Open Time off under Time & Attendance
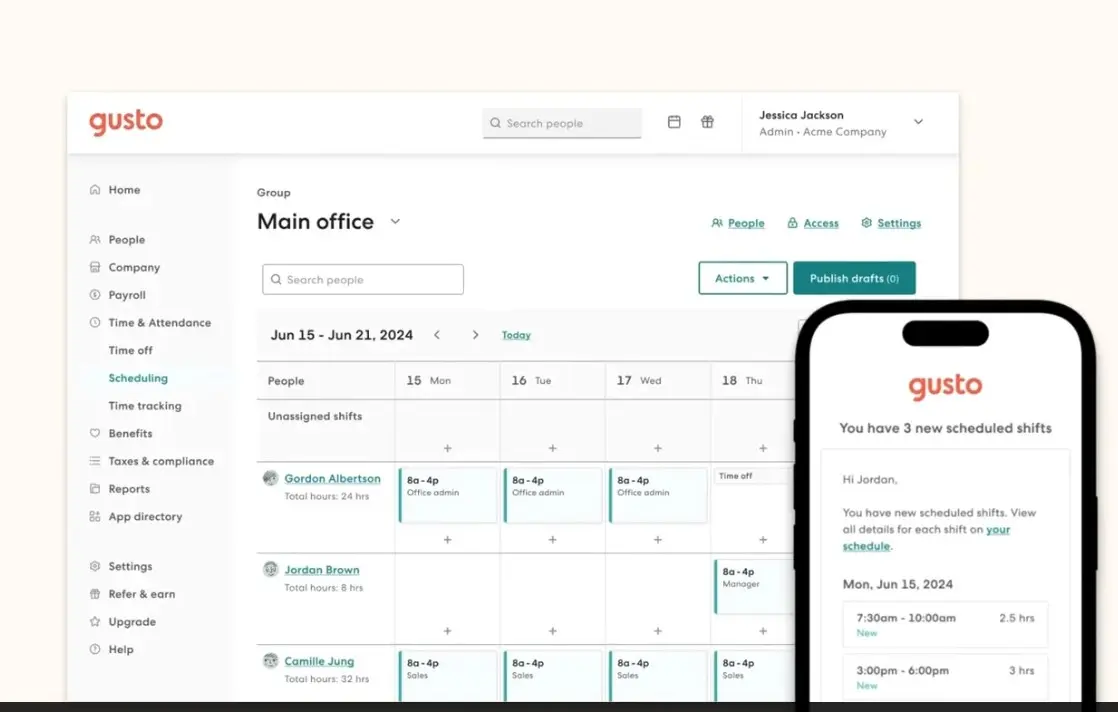Viewport: 1118px width, 712px height. pyautogui.click(x=131, y=350)
